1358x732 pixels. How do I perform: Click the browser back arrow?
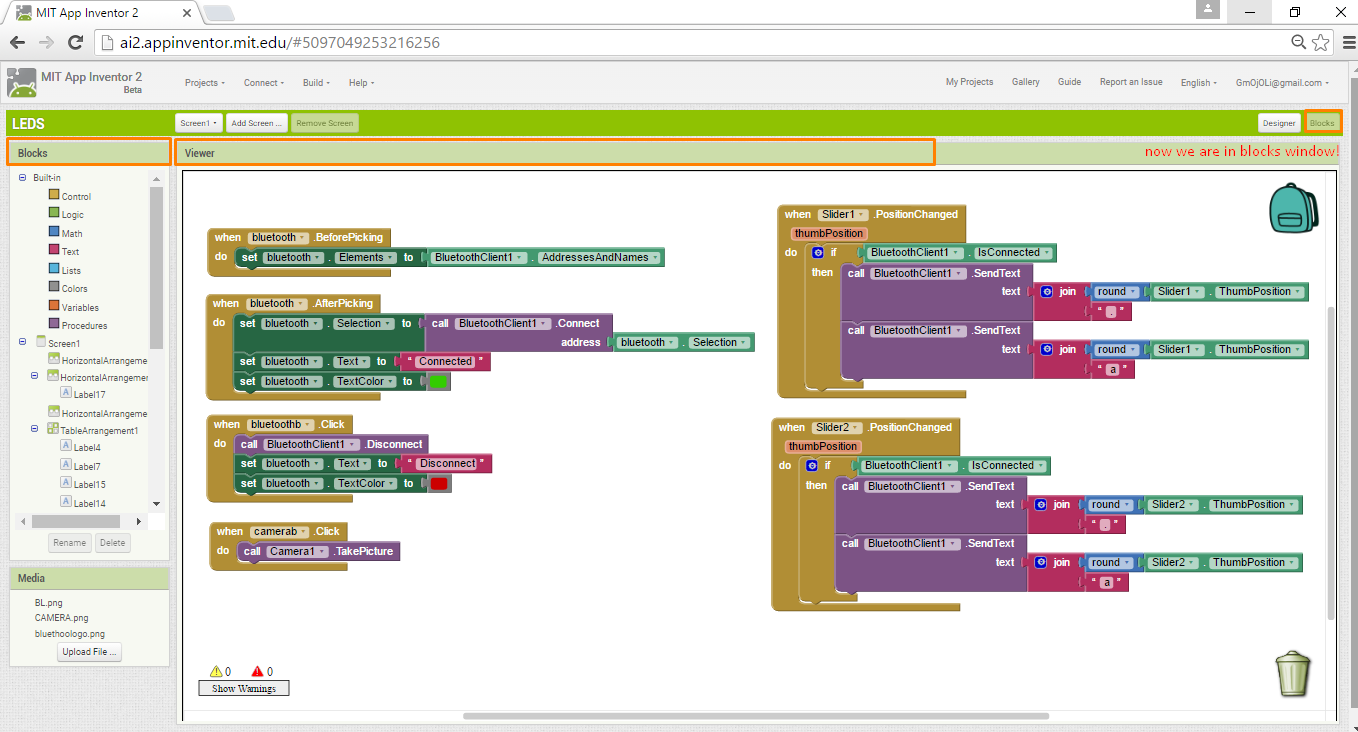(17, 42)
